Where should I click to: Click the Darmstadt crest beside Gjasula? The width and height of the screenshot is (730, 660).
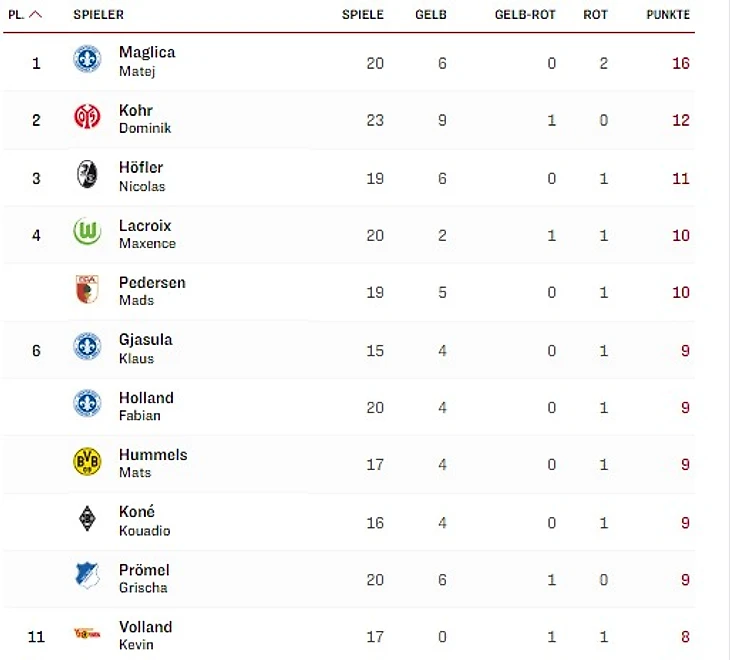pyautogui.click(x=87, y=348)
